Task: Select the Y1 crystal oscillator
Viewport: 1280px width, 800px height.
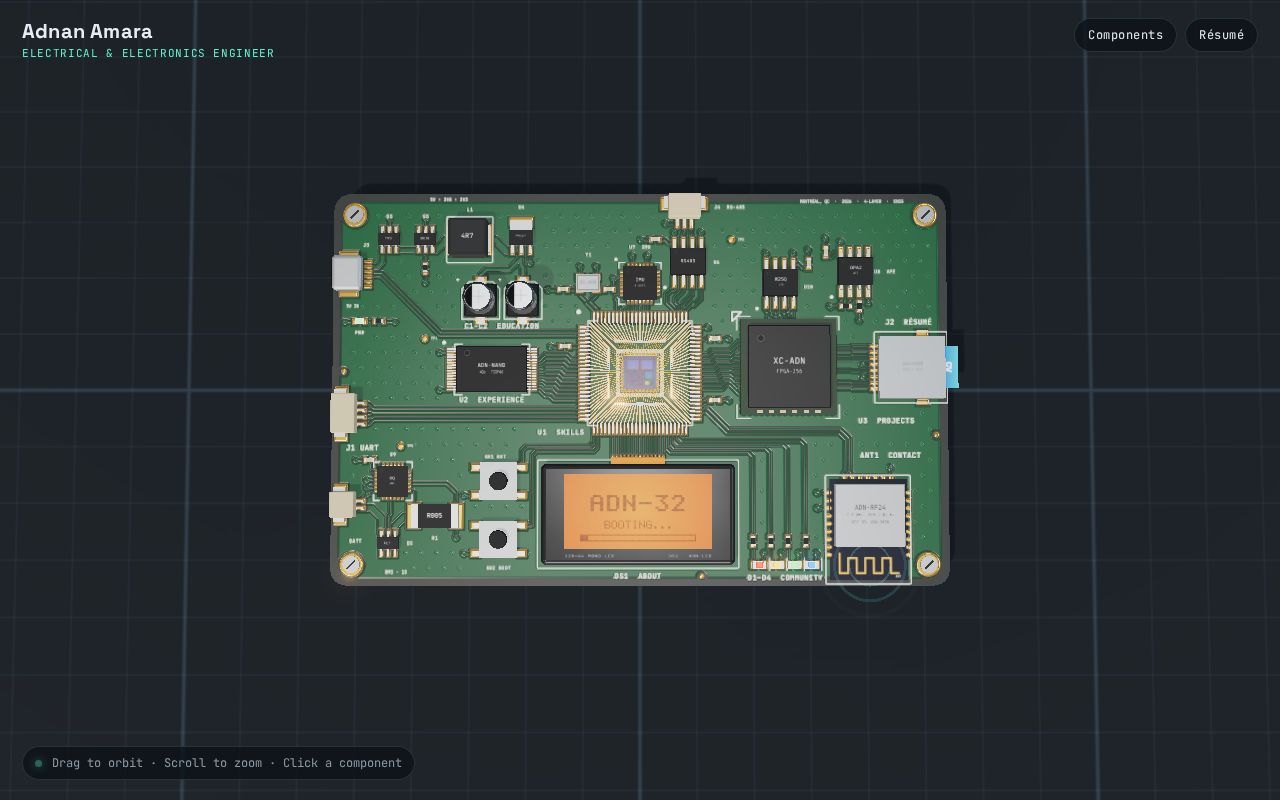Action: pyautogui.click(x=588, y=283)
